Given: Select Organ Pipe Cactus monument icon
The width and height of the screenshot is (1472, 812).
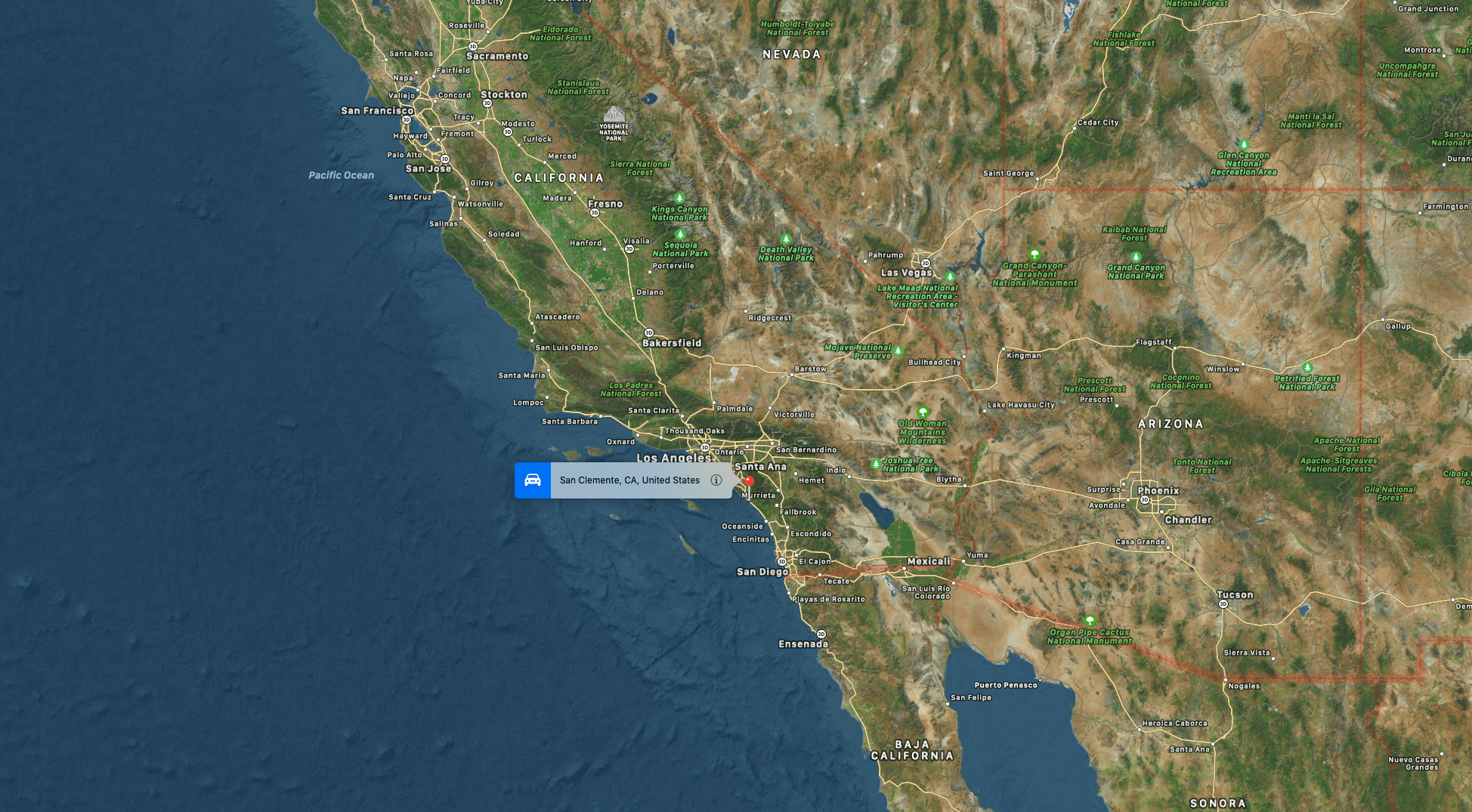Looking at the screenshot, I should pos(1090,621).
